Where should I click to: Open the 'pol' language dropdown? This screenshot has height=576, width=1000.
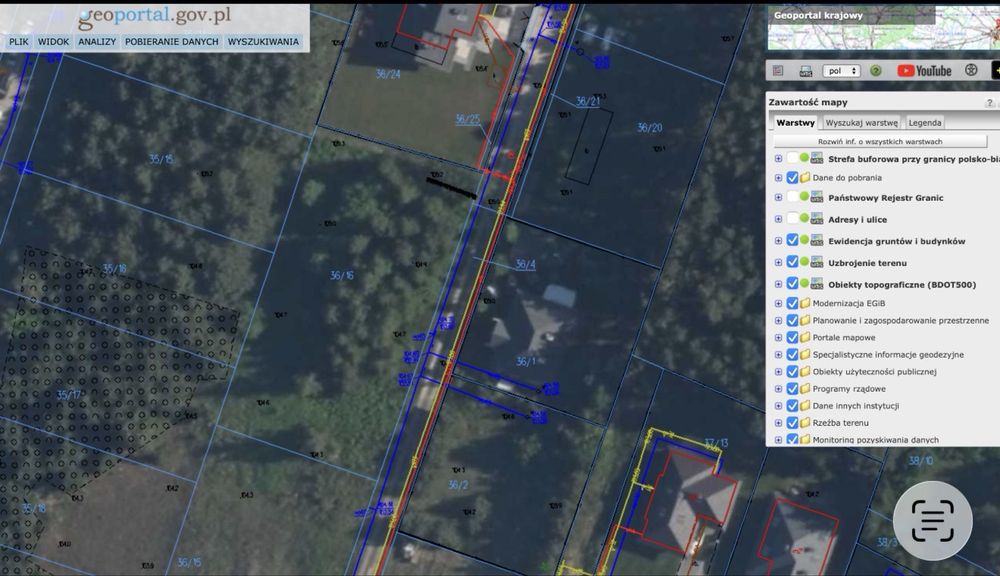(841, 71)
